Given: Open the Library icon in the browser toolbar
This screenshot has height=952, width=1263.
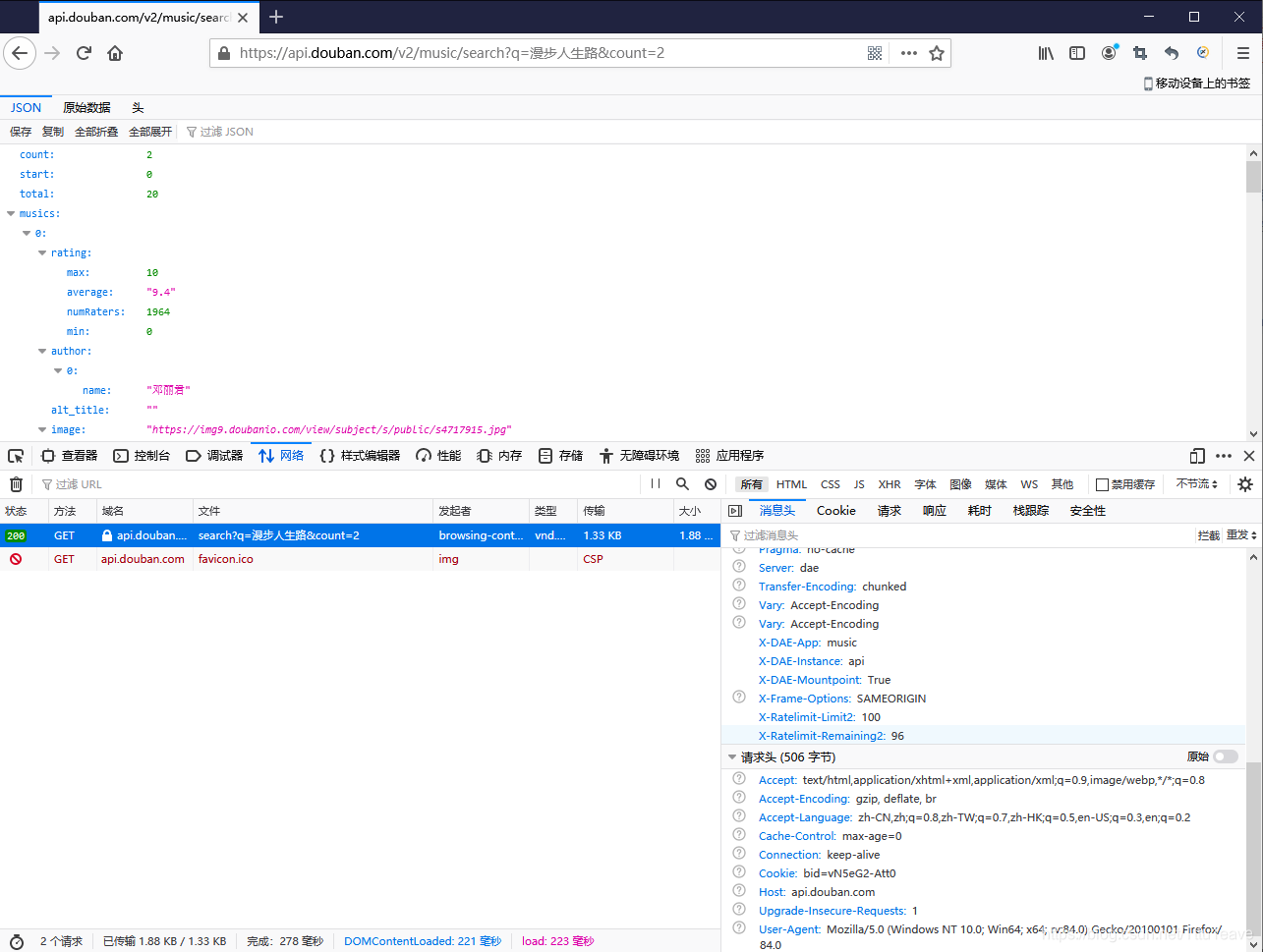Looking at the screenshot, I should click(1046, 53).
